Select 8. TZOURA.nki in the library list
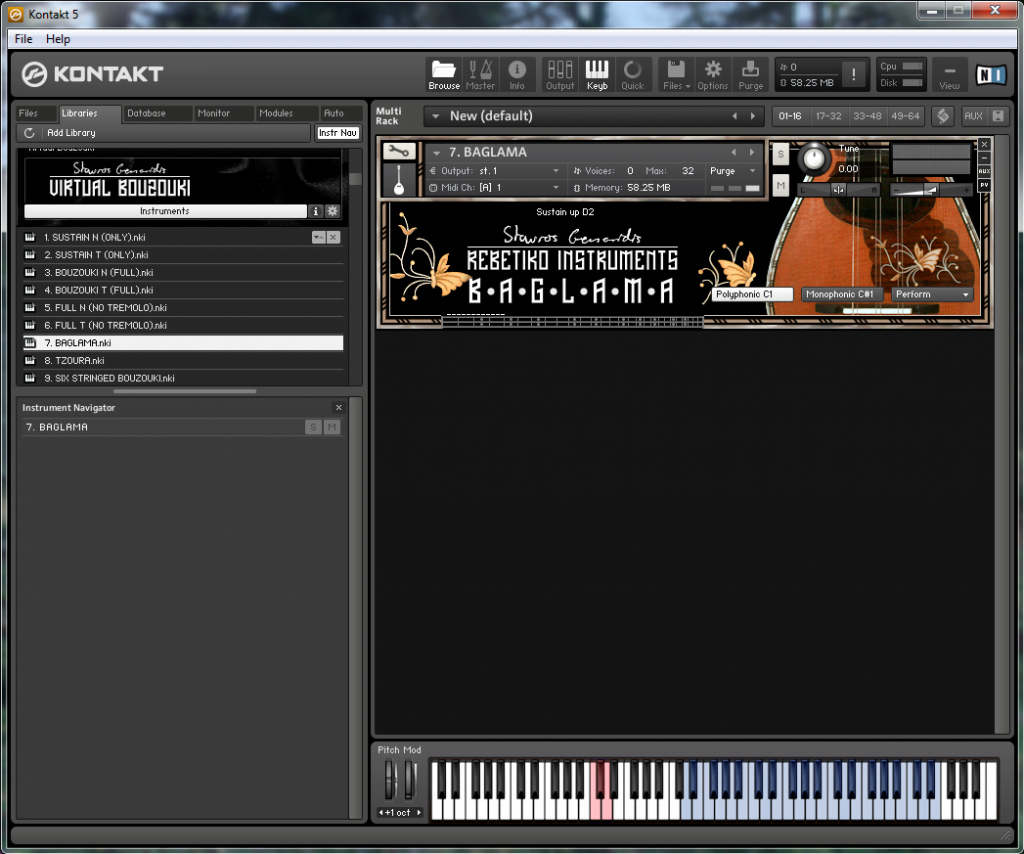This screenshot has width=1024, height=854. click(183, 360)
